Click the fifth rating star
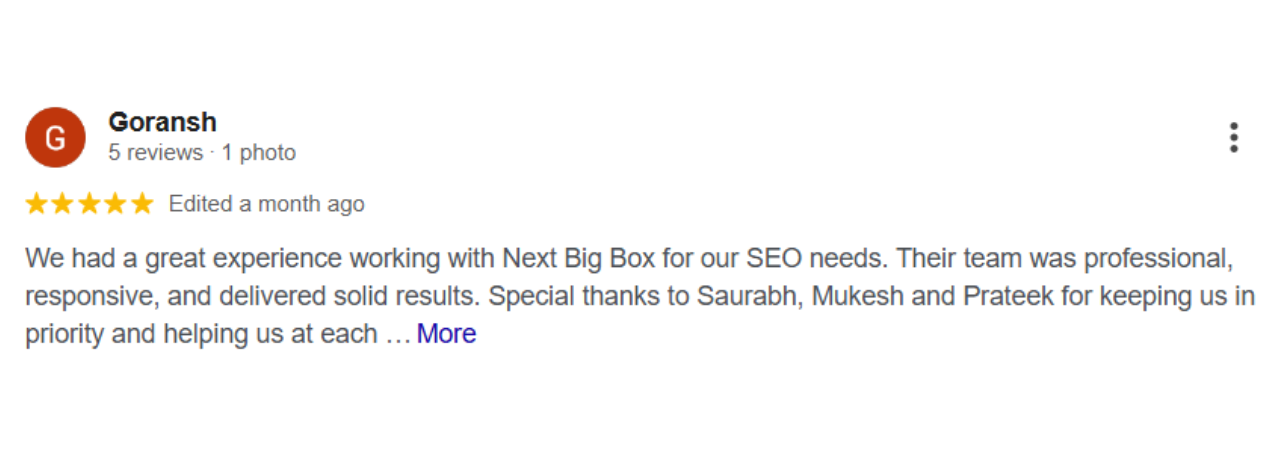Image resolution: width=1280 pixels, height=450 pixels. pyautogui.click(x=142, y=205)
